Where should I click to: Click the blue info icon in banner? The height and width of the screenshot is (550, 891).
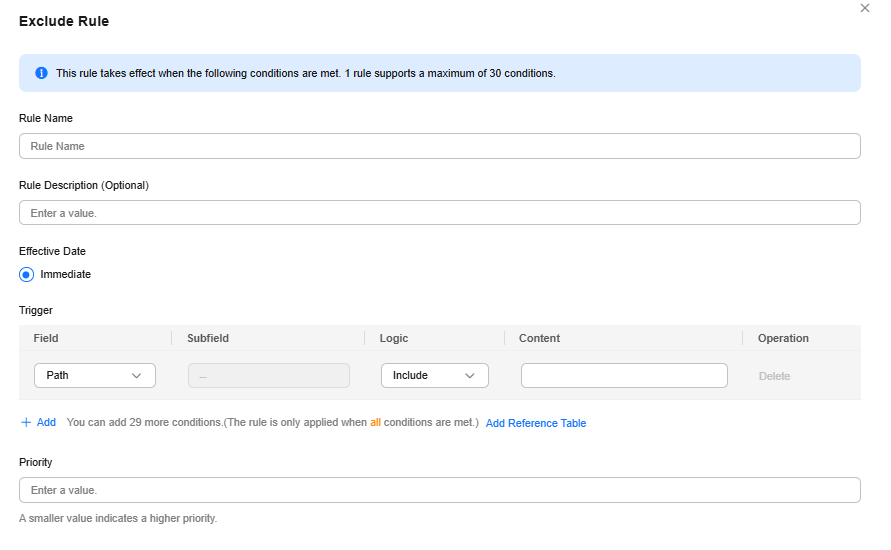point(41,73)
